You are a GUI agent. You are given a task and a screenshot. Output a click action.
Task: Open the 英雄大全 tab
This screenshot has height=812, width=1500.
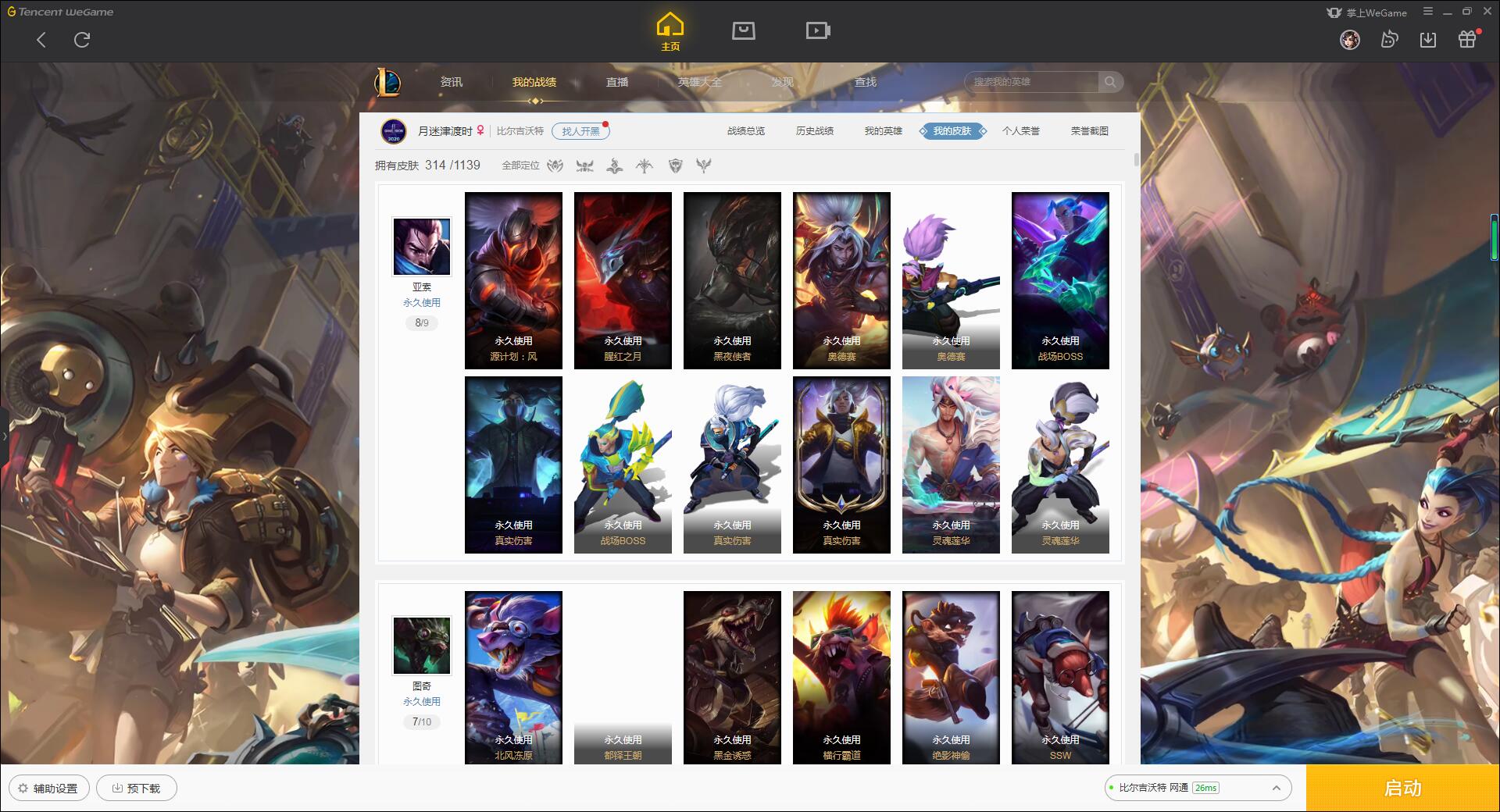click(700, 82)
